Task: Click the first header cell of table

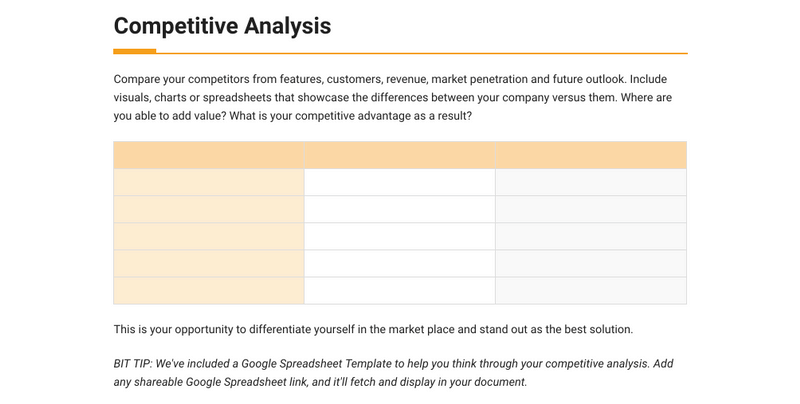Action: (x=209, y=155)
